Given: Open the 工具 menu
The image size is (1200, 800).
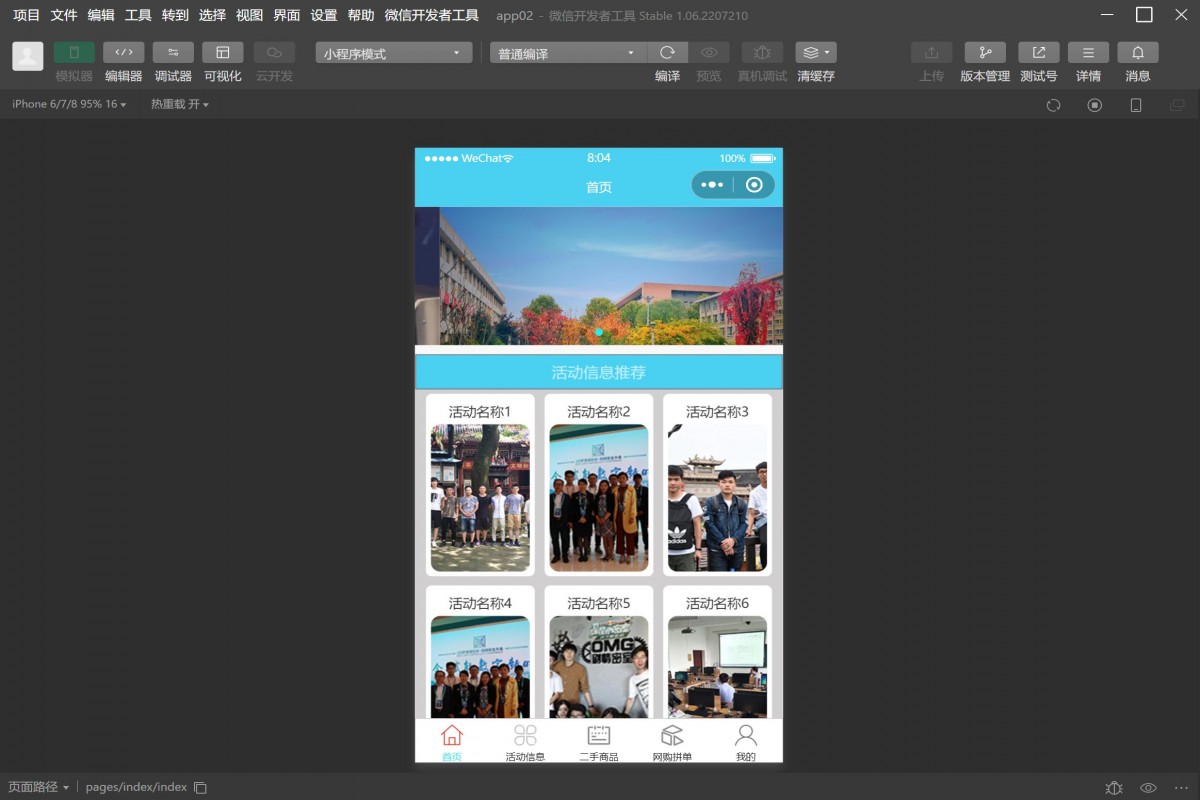Looking at the screenshot, I should [137, 15].
